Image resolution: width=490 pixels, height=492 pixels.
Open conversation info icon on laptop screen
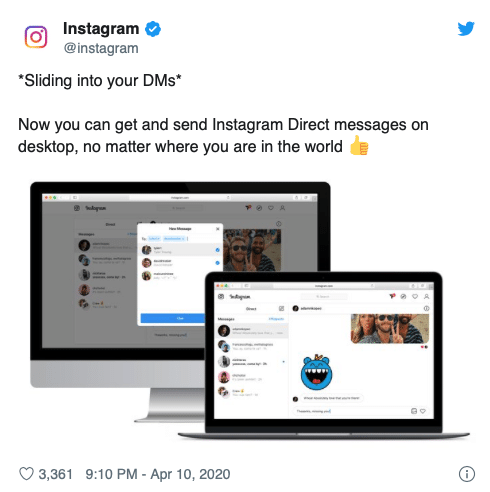click(x=426, y=308)
